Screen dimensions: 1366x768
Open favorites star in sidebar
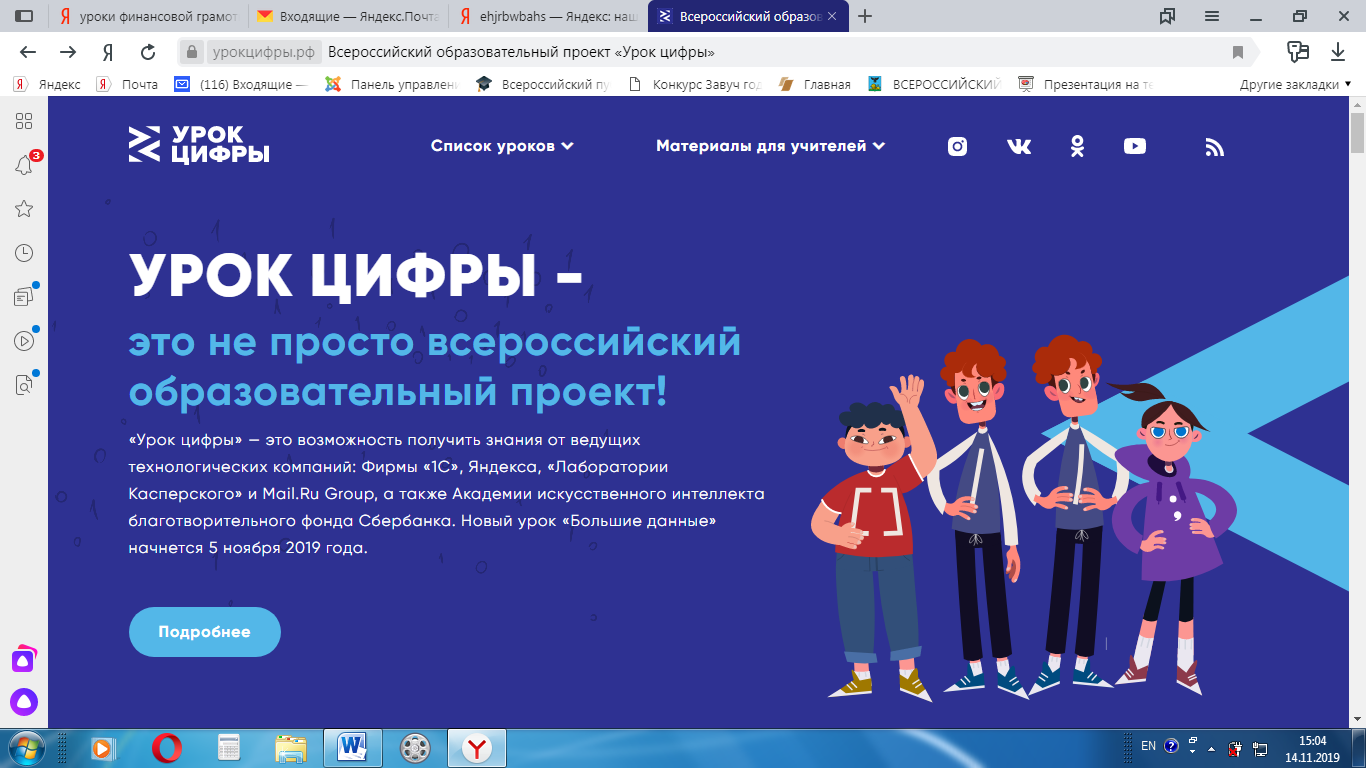(24, 209)
